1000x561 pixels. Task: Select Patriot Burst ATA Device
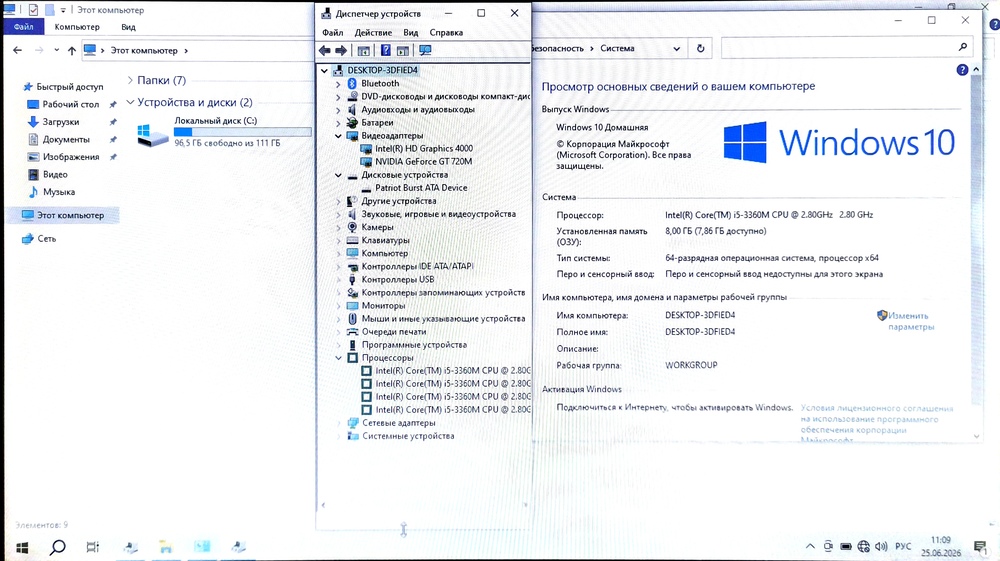(x=421, y=187)
